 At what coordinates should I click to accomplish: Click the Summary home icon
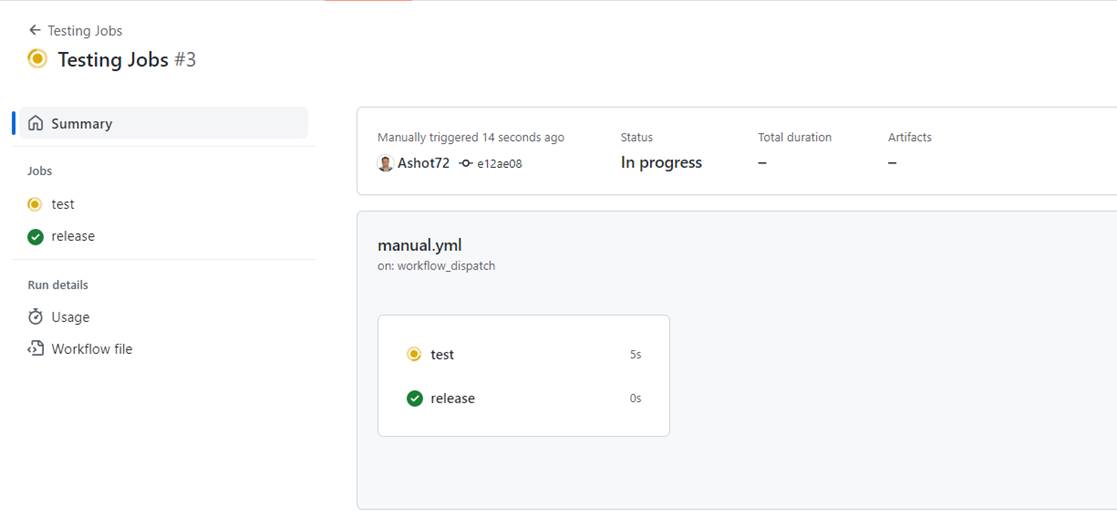pos(36,124)
